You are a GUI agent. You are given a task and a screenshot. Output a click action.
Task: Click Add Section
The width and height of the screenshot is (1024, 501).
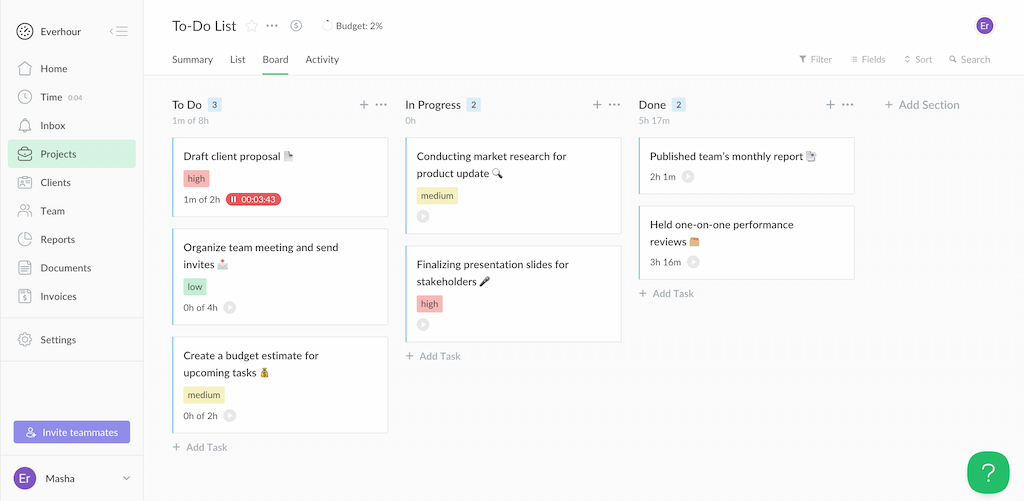click(x=922, y=105)
